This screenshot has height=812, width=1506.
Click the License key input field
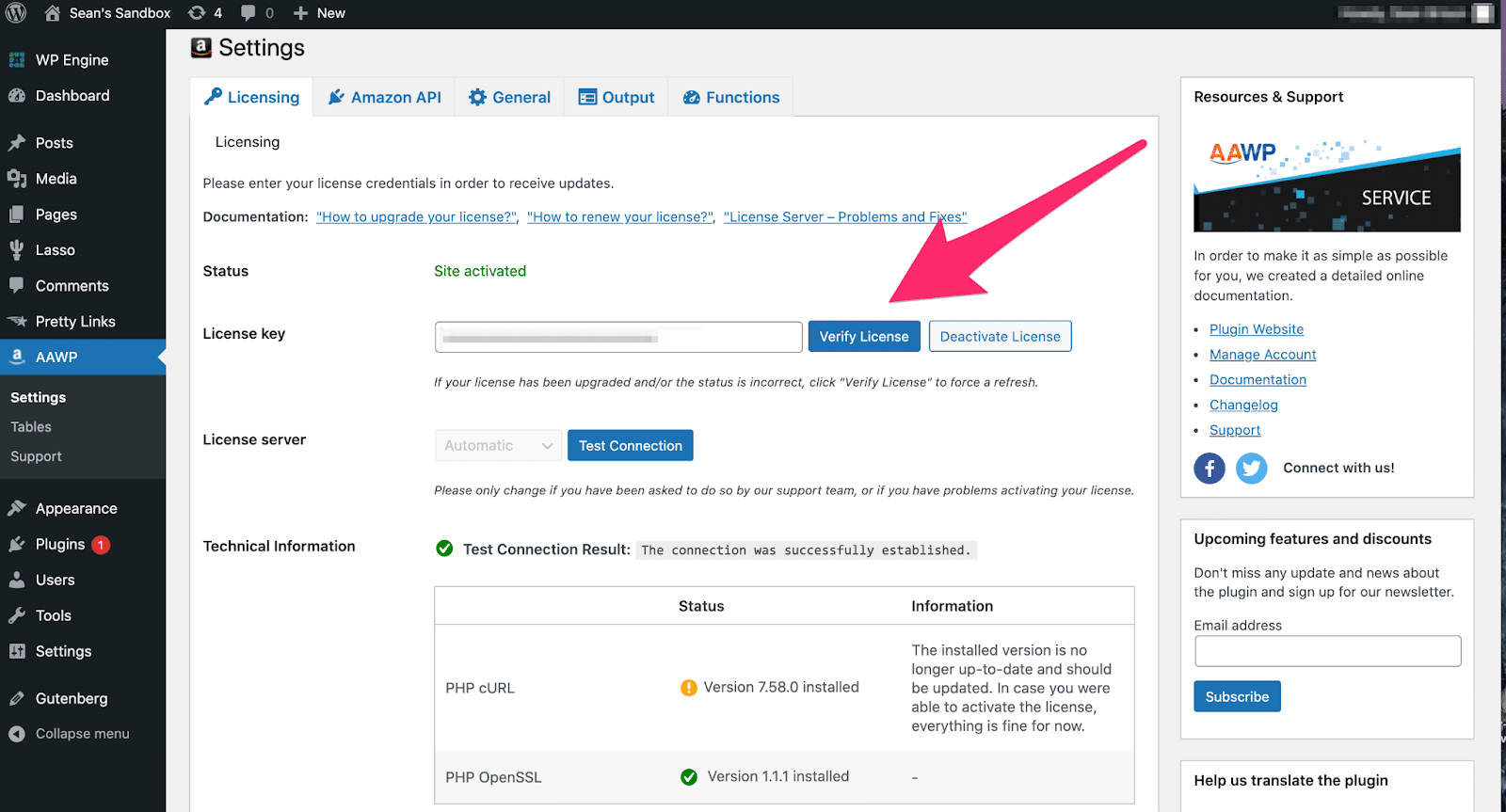618,337
